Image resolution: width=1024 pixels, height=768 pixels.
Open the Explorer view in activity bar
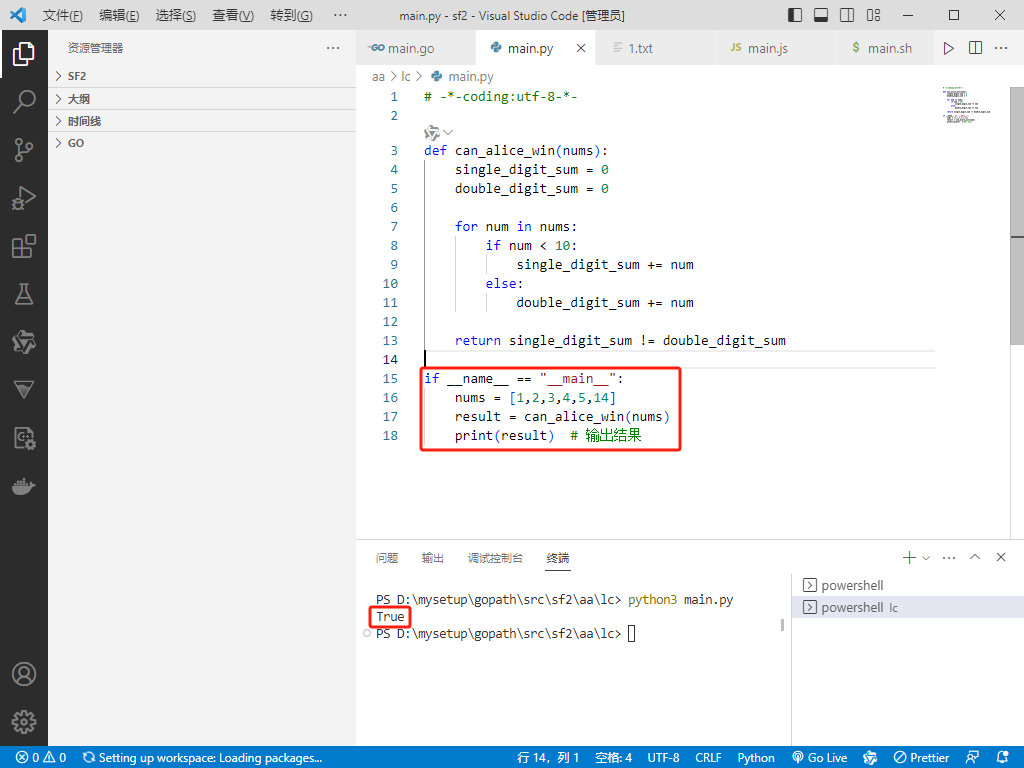tap(24, 54)
